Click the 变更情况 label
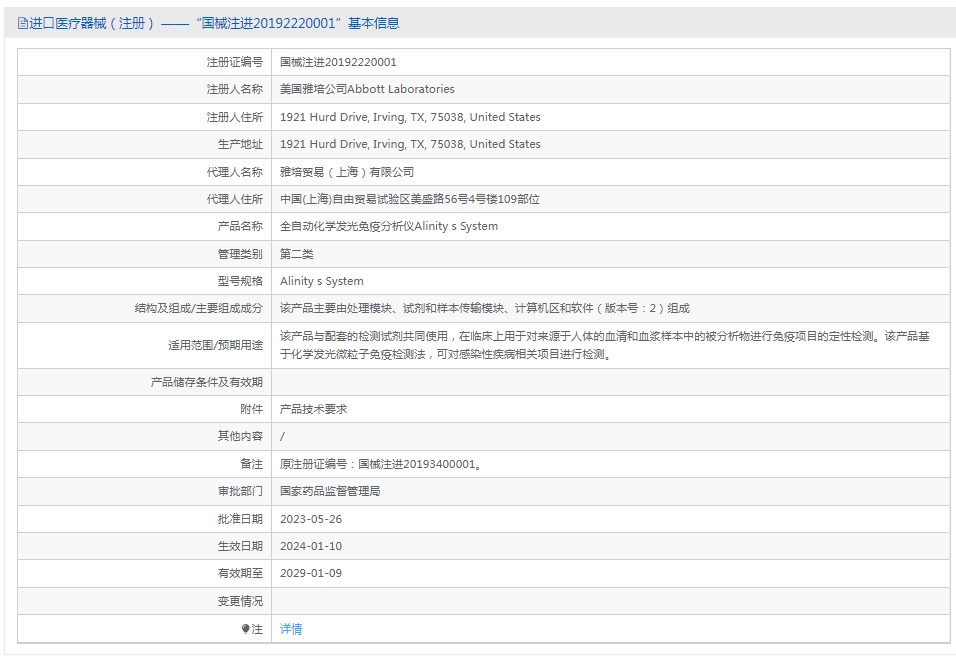 click(240, 601)
